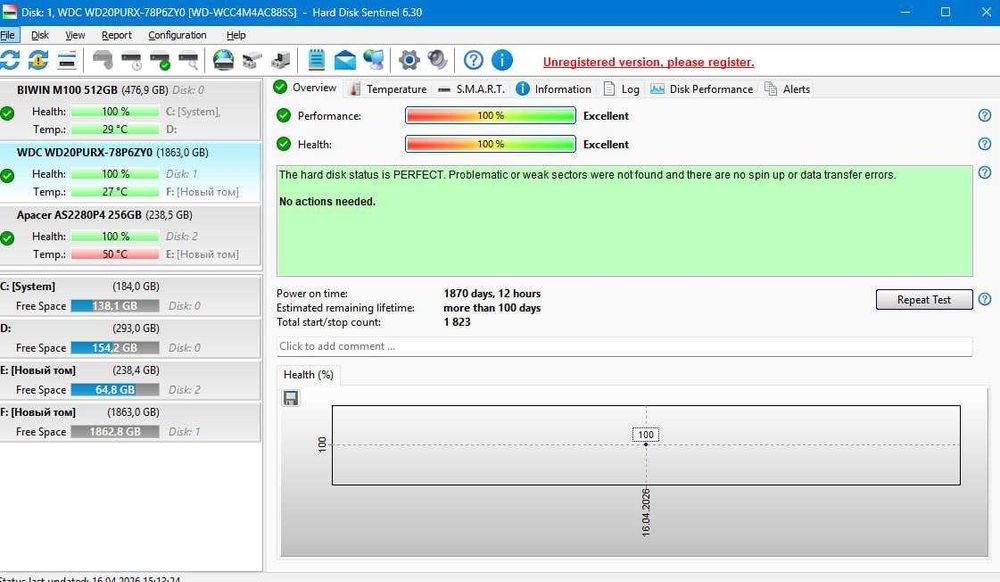Click green check icon beside Health label
Screen dimensions: 1000x582
[284, 144]
